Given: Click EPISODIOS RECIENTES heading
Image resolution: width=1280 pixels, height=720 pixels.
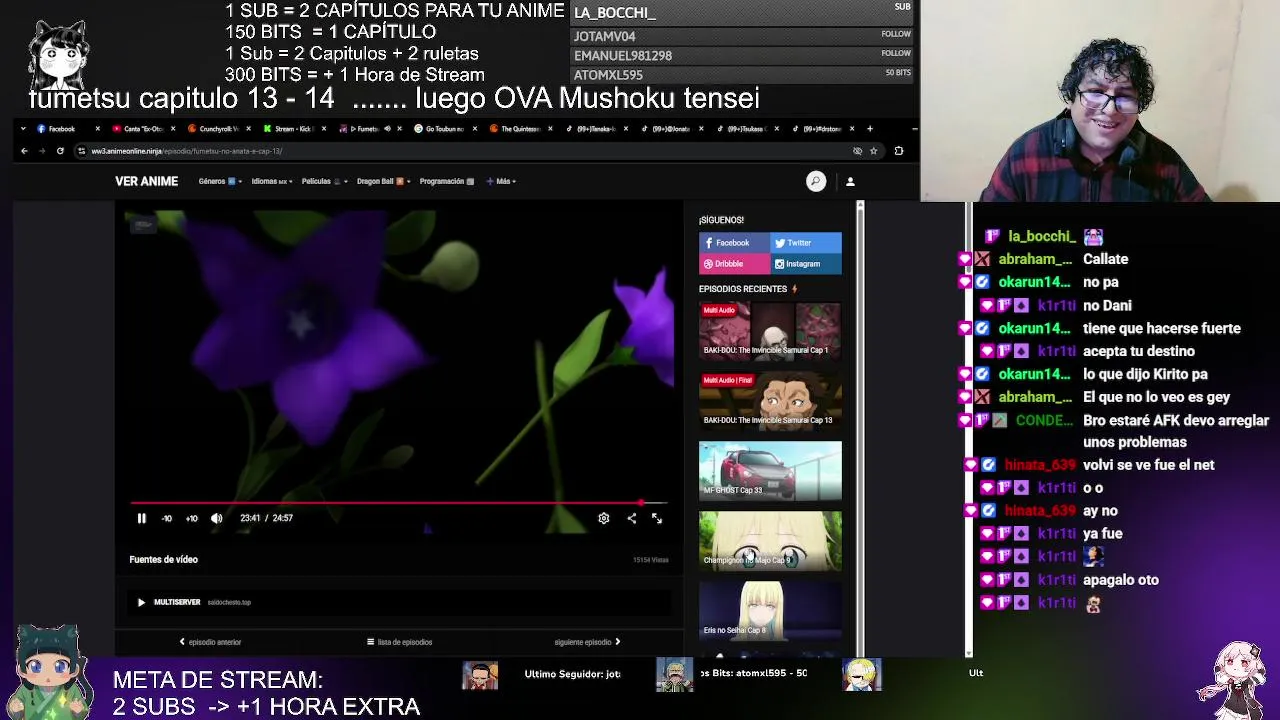Looking at the screenshot, I should 743,289.
